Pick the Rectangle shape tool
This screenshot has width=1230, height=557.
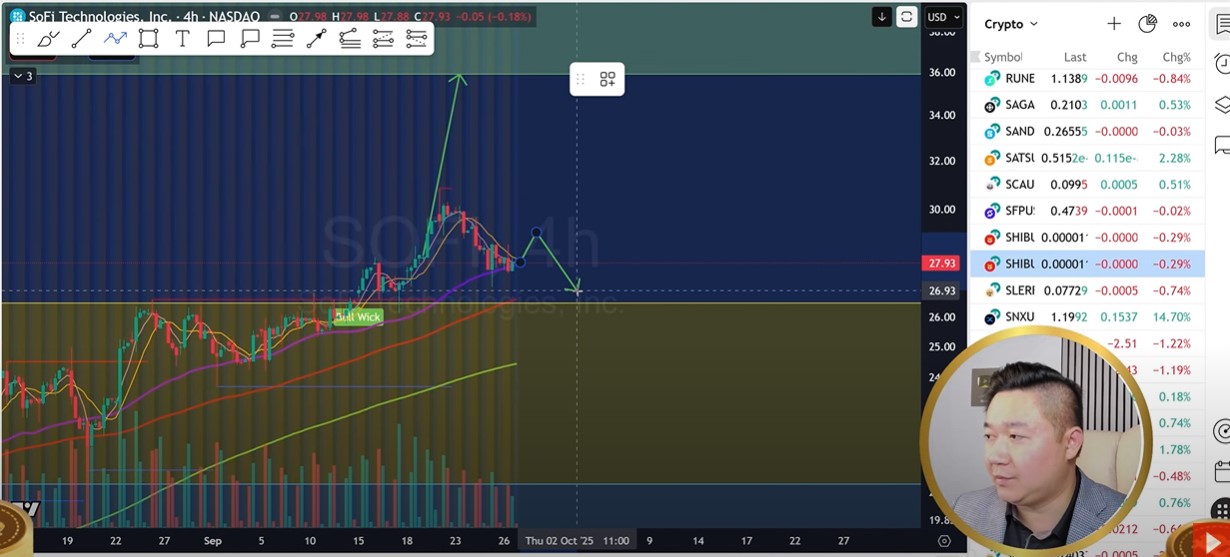pyautogui.click(x=149, y=39)
